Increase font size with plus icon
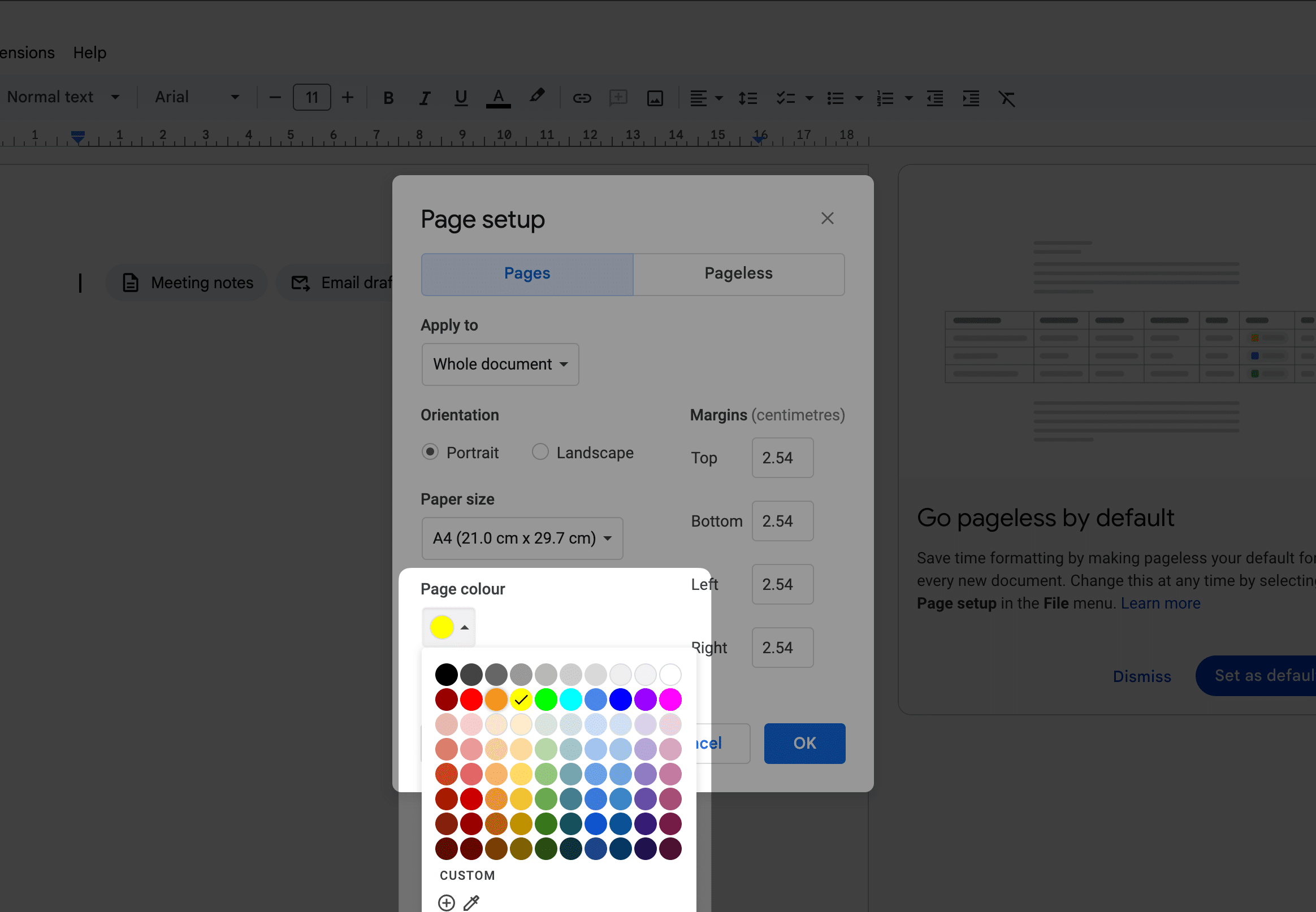 click(x=347, y=98)
